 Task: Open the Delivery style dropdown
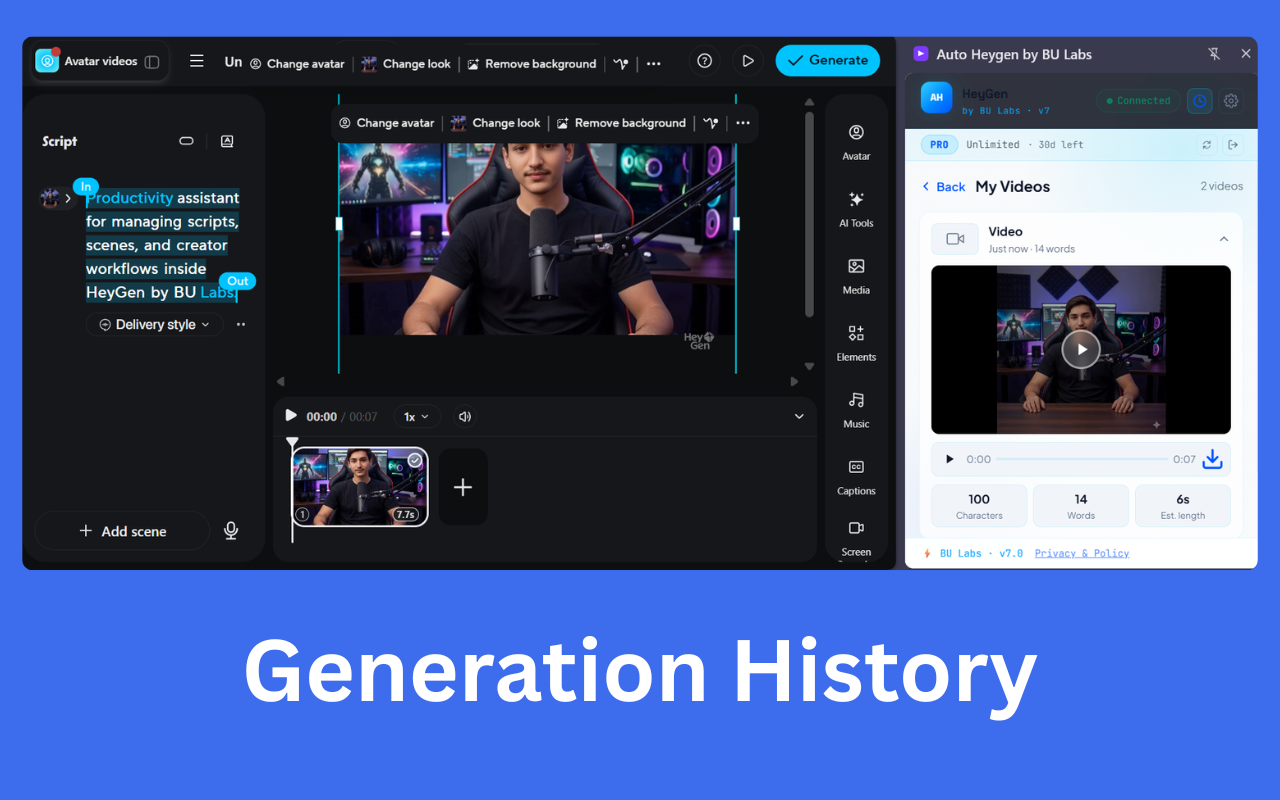(x=155, y=324)
